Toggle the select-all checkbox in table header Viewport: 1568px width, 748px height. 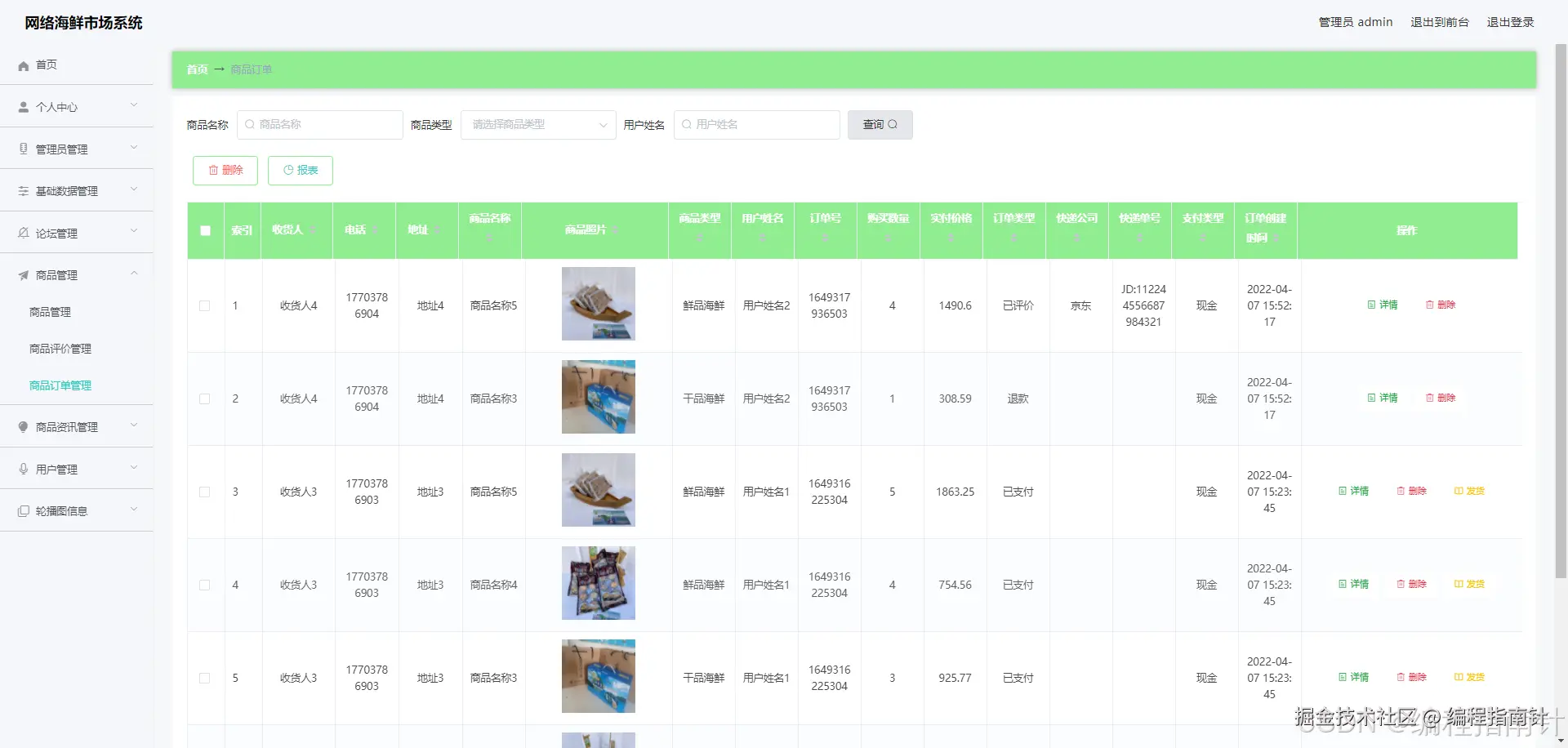(205, 230)
